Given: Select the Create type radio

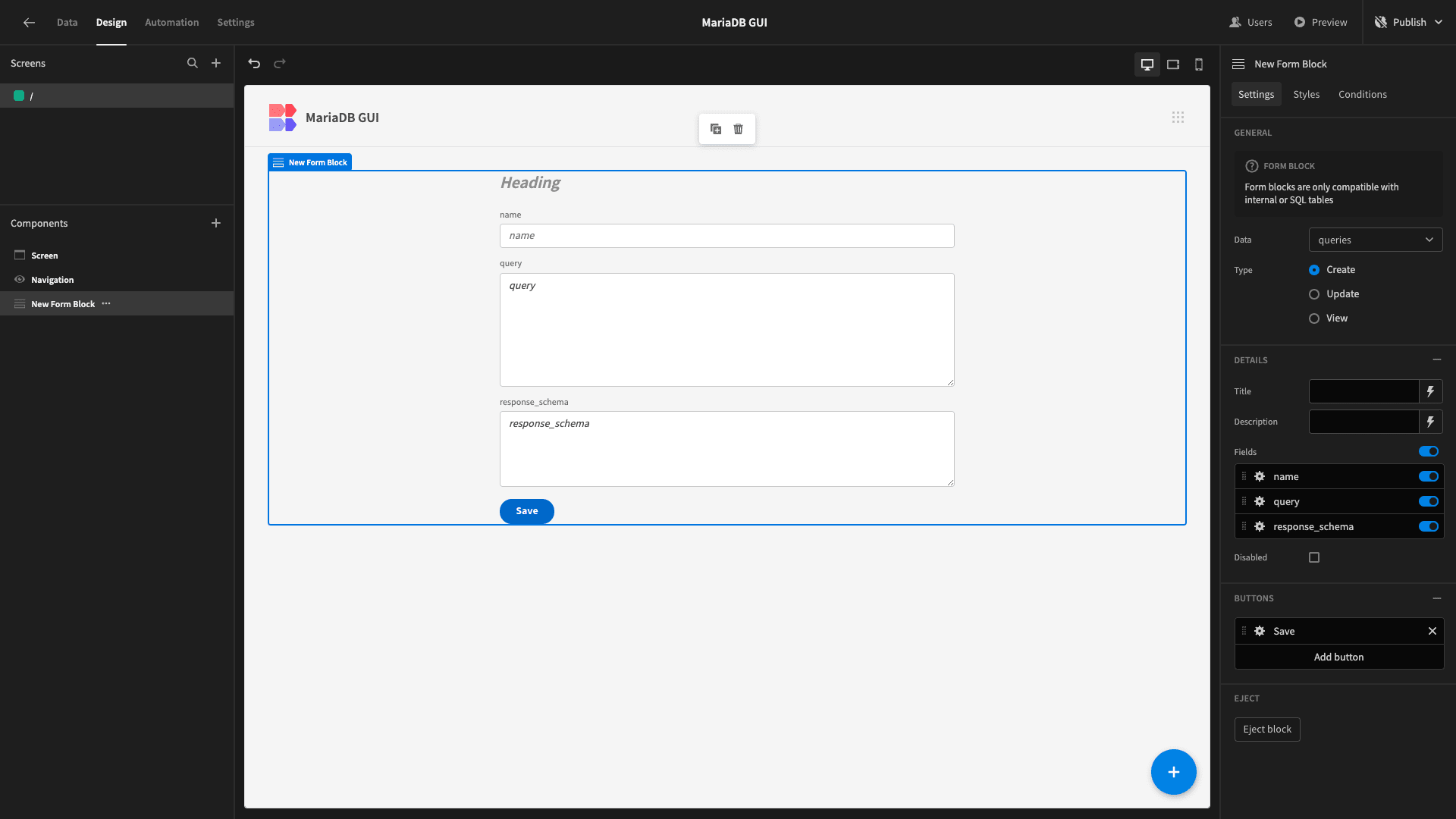Looking at the screenshot, I should pyautogui.click(x=1314, y=270).
